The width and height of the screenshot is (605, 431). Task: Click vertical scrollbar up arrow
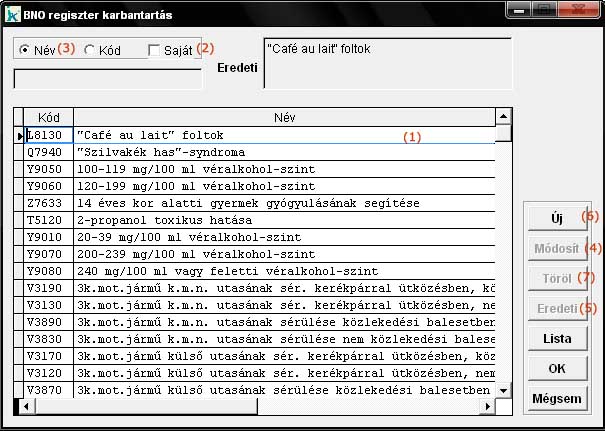tap(503, 117)
